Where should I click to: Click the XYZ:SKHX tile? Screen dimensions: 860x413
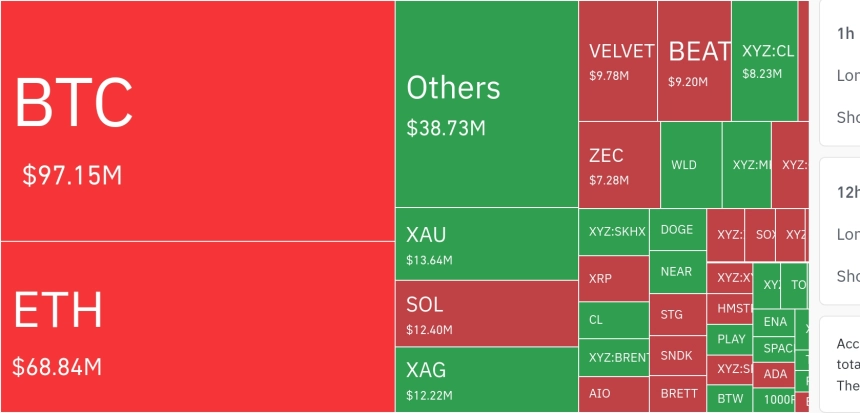pyautogui.click(x=614, y=231)
